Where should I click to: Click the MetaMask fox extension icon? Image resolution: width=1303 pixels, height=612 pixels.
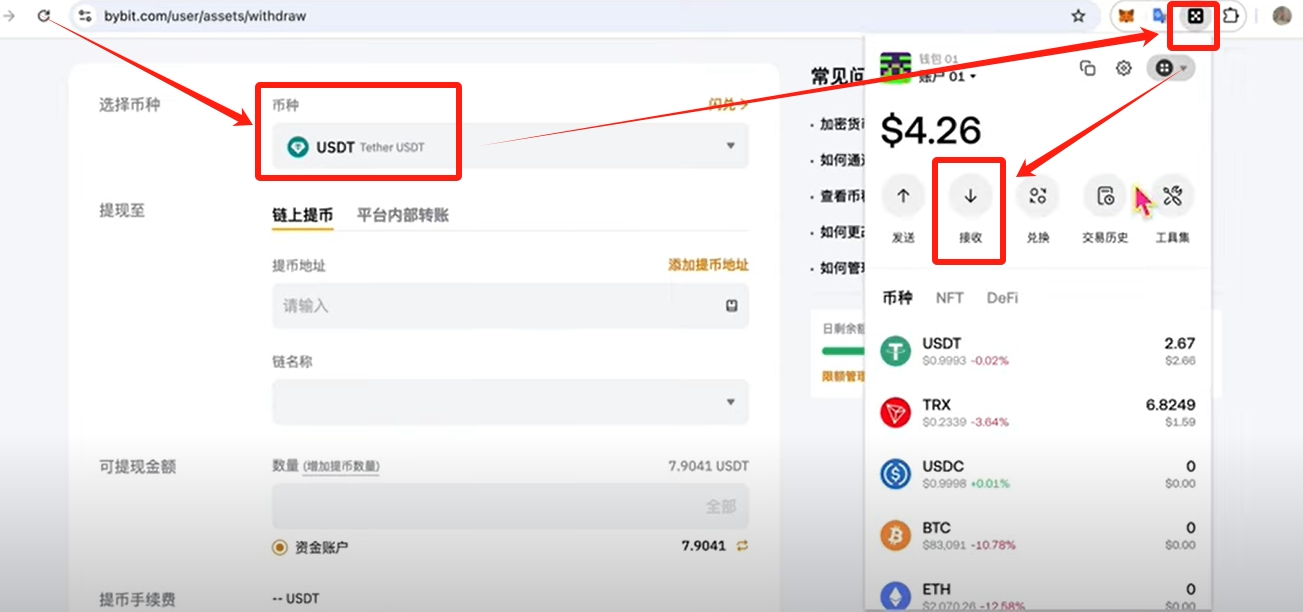click(1127, 16)
